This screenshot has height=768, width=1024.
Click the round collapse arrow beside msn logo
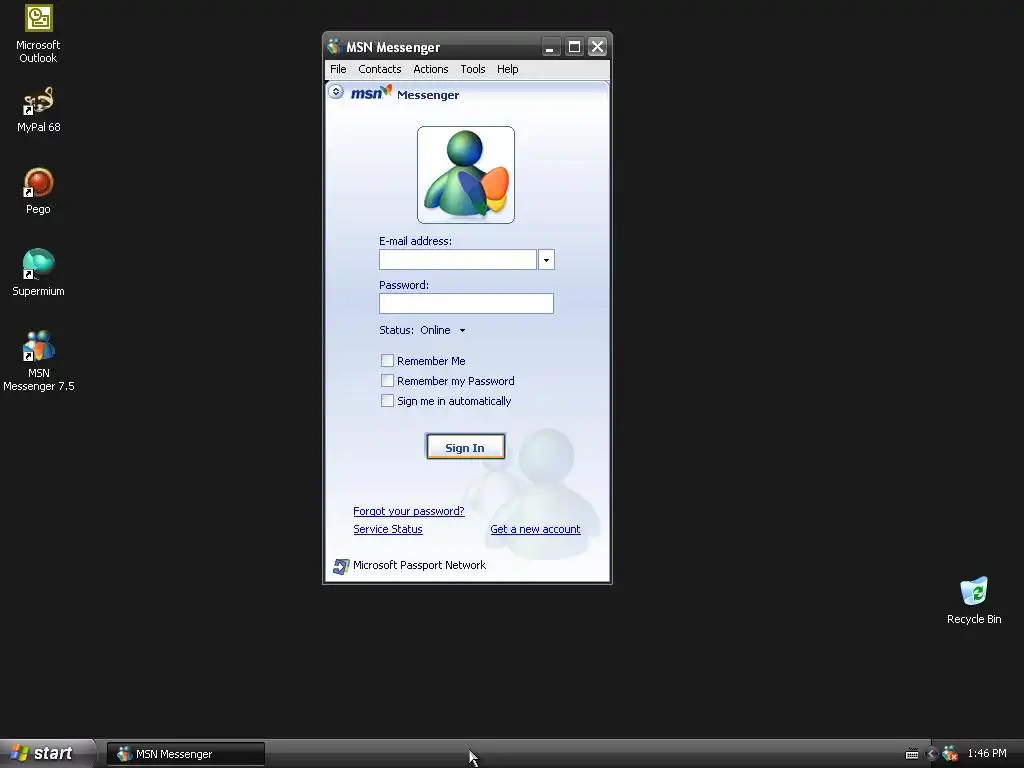click(336, 92)
